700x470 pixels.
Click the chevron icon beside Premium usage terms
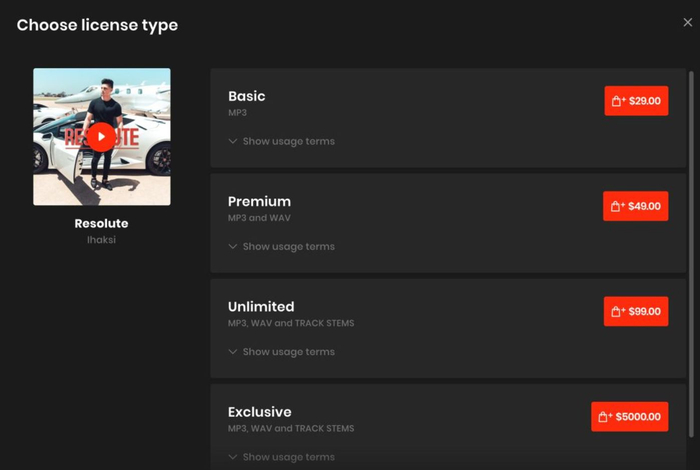tap(233, 246)
